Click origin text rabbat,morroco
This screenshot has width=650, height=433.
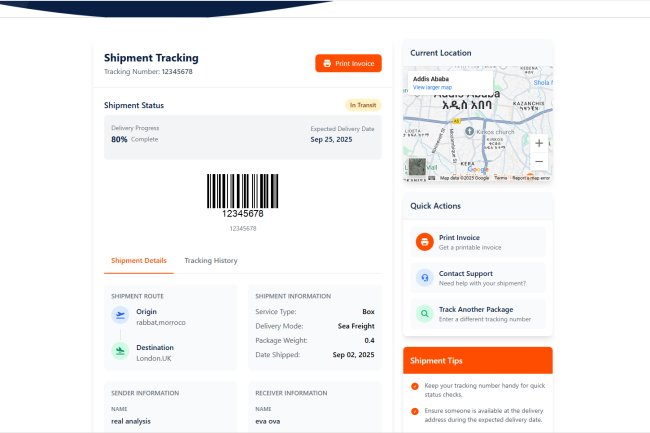click(161, 322)
